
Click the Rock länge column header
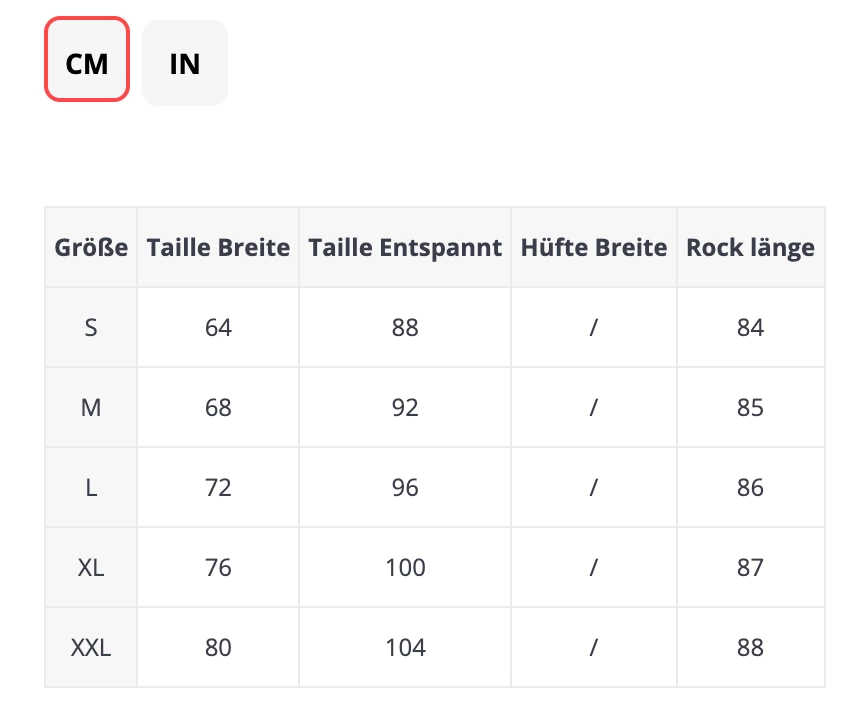[x=750, y=247]
